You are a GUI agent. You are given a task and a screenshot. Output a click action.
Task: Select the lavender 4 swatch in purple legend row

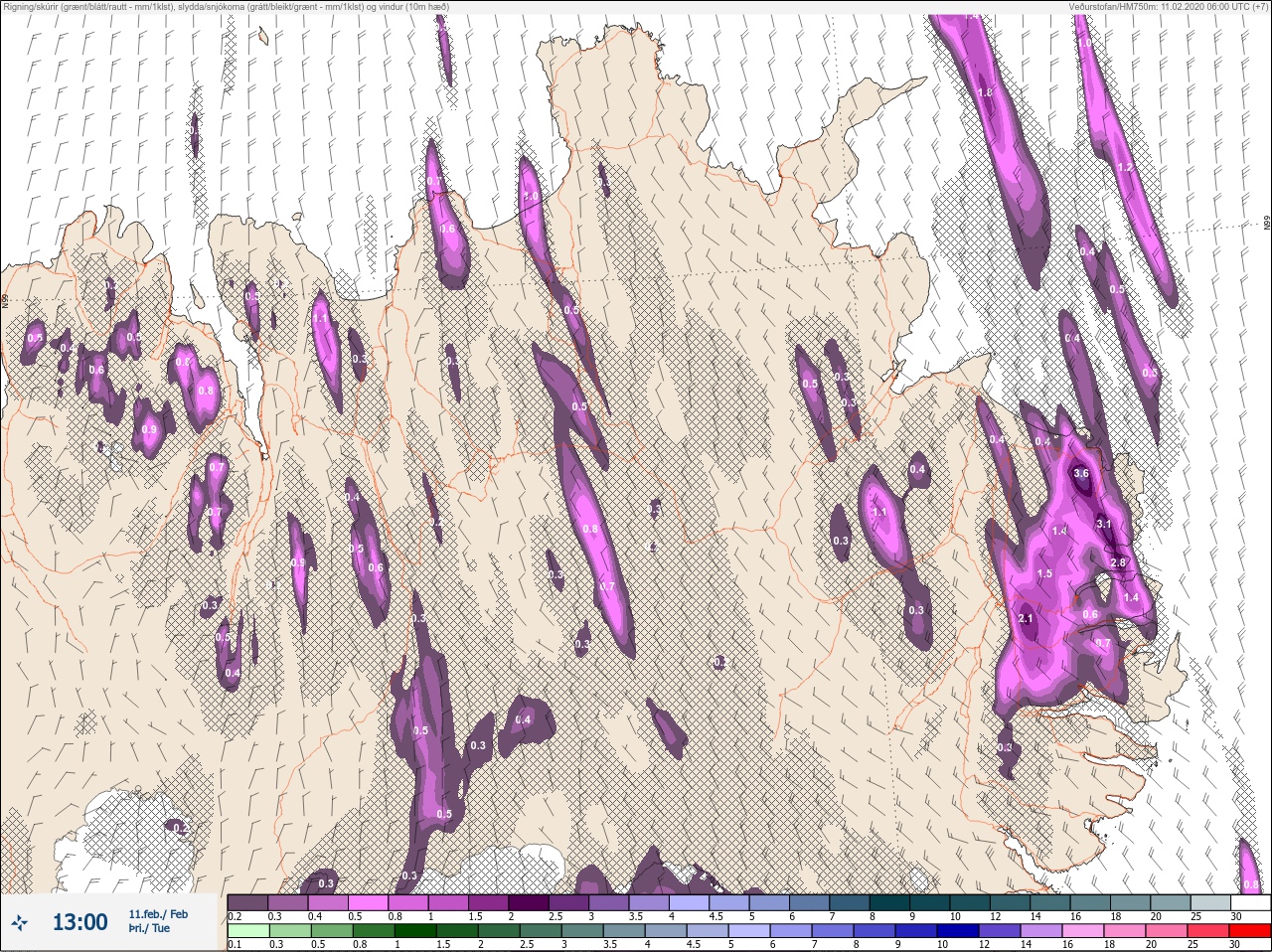(691, 902)
